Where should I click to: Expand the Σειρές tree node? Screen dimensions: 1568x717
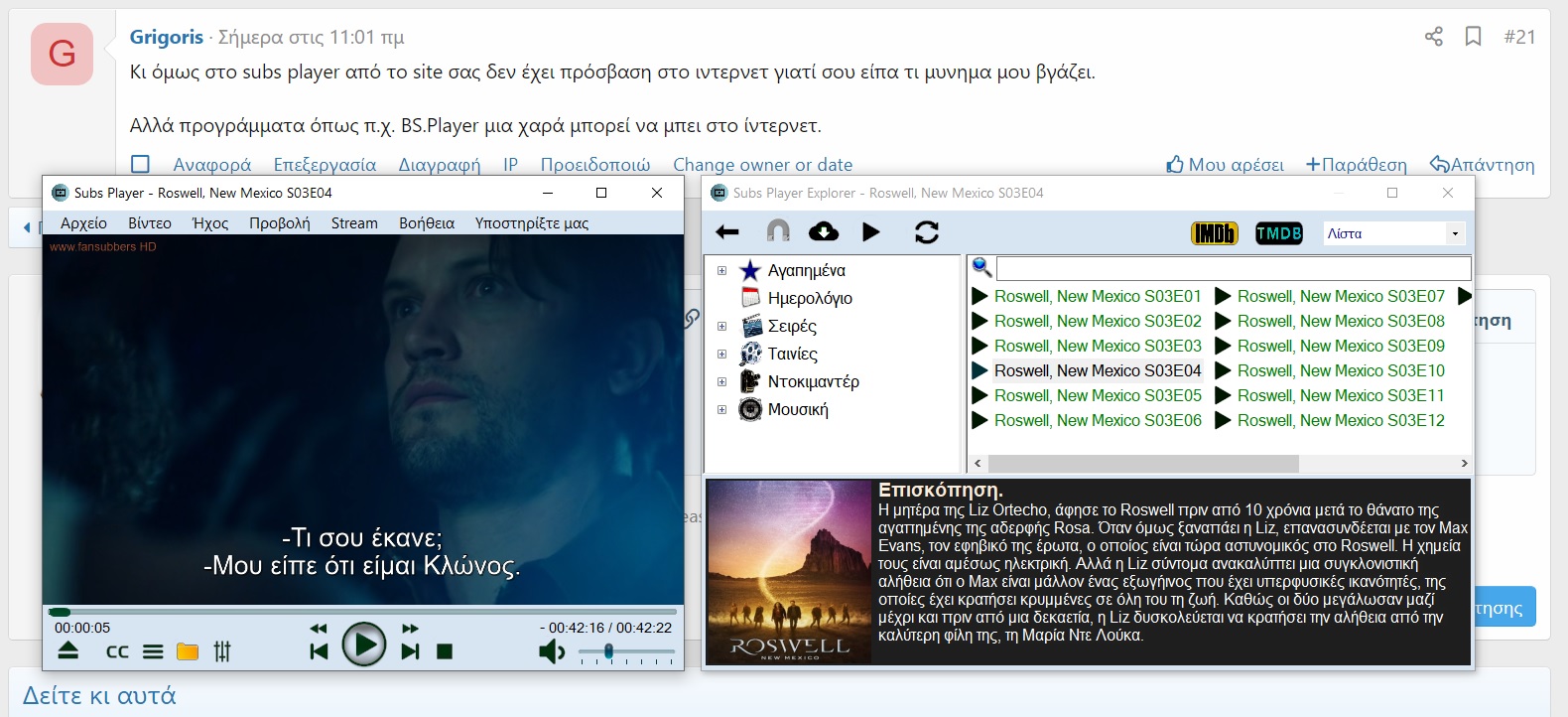[x=721, y=326]
